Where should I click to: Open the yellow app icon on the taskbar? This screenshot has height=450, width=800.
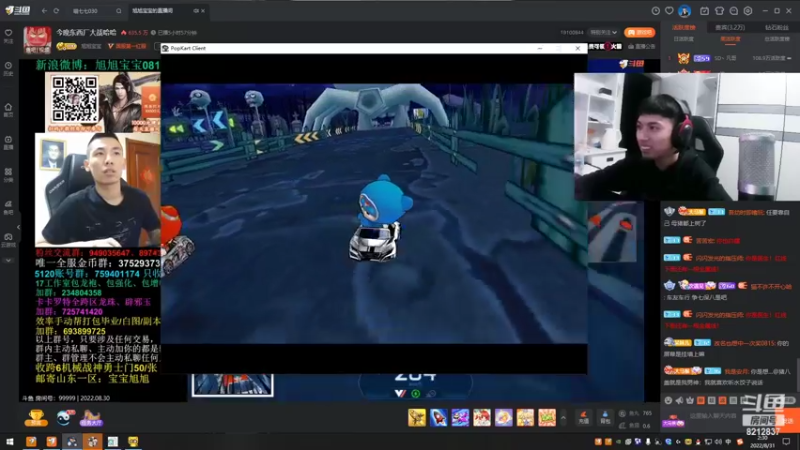pyautogui.click(x=133, y=441)
